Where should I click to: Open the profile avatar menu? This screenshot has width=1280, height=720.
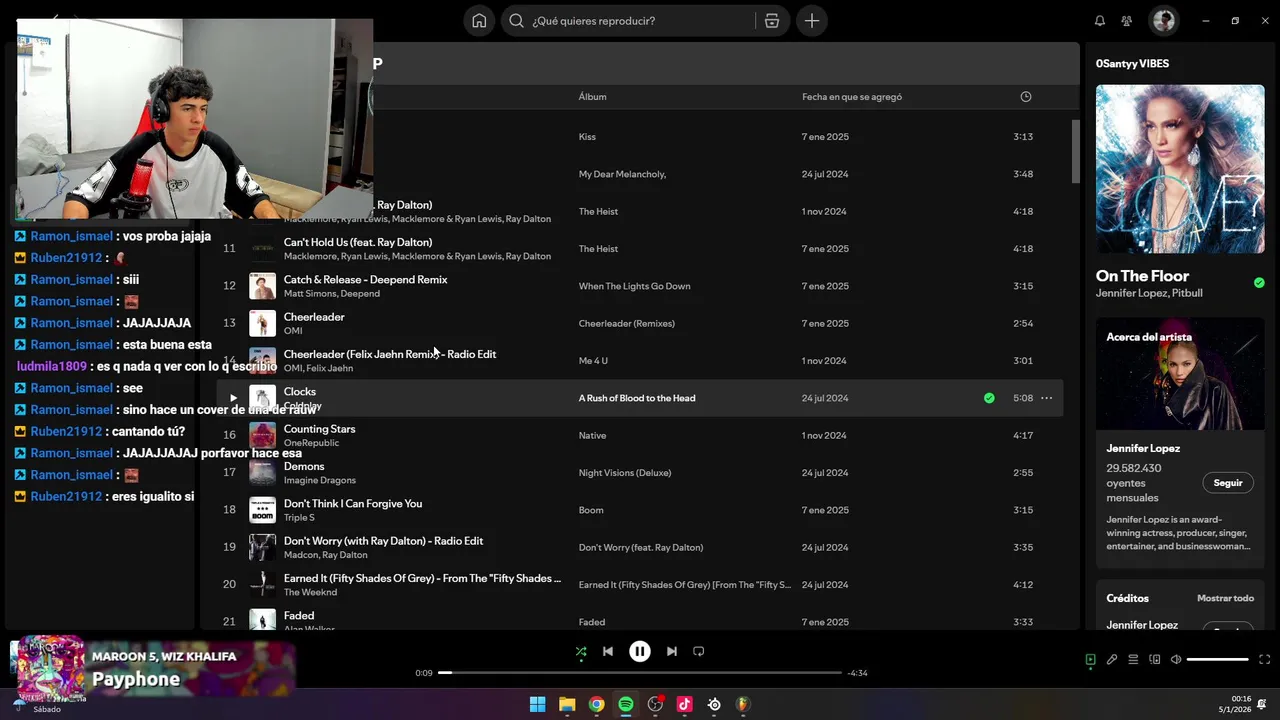[x=1163, y=20]
